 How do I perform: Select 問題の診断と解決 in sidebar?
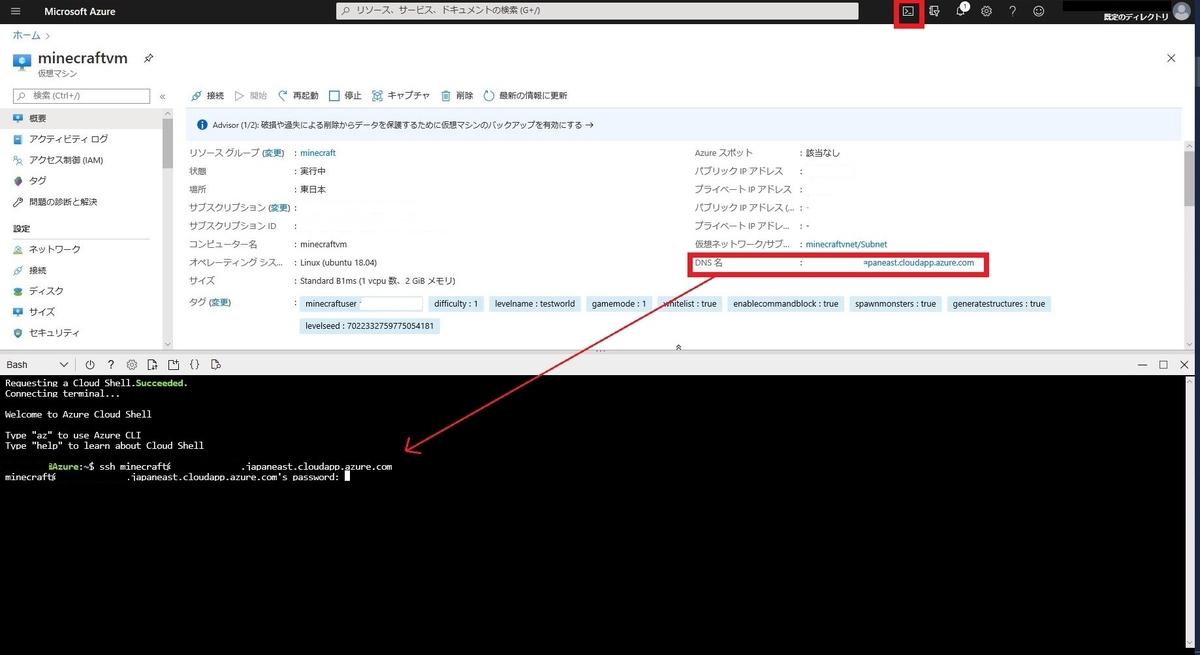pyautogui.click(x=80, y=202)
